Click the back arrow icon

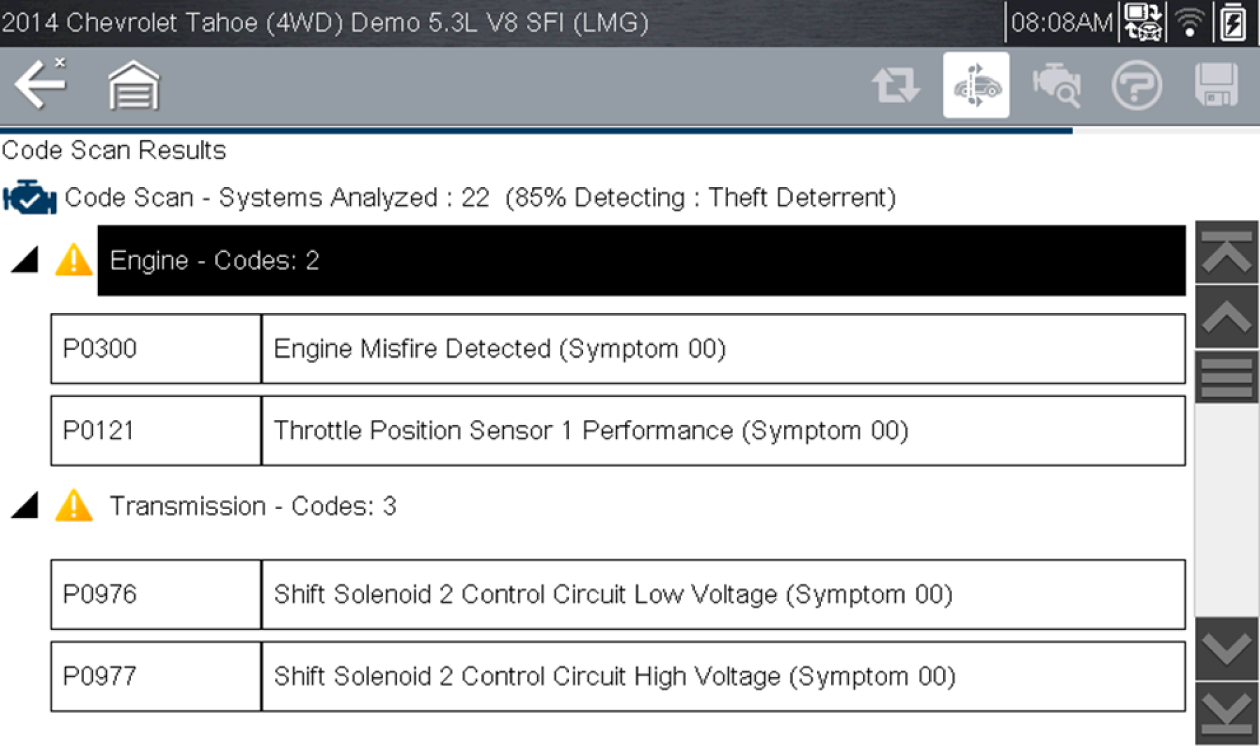coord(40,86)
